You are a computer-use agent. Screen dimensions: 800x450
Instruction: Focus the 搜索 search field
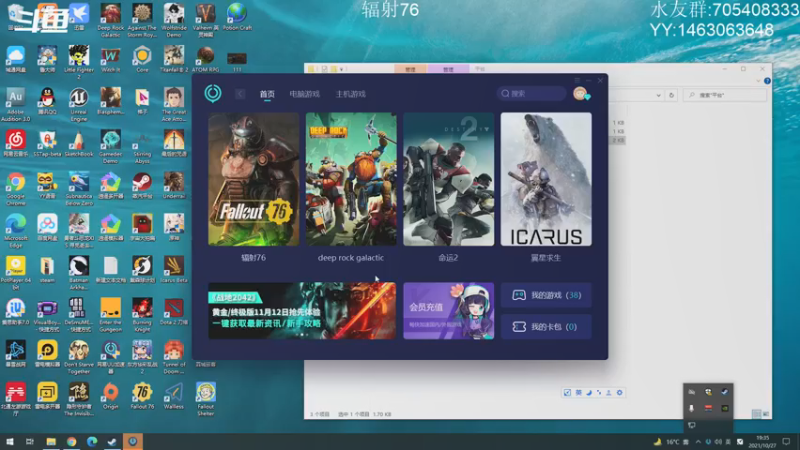pyautogui.click(x=531, y=93)
